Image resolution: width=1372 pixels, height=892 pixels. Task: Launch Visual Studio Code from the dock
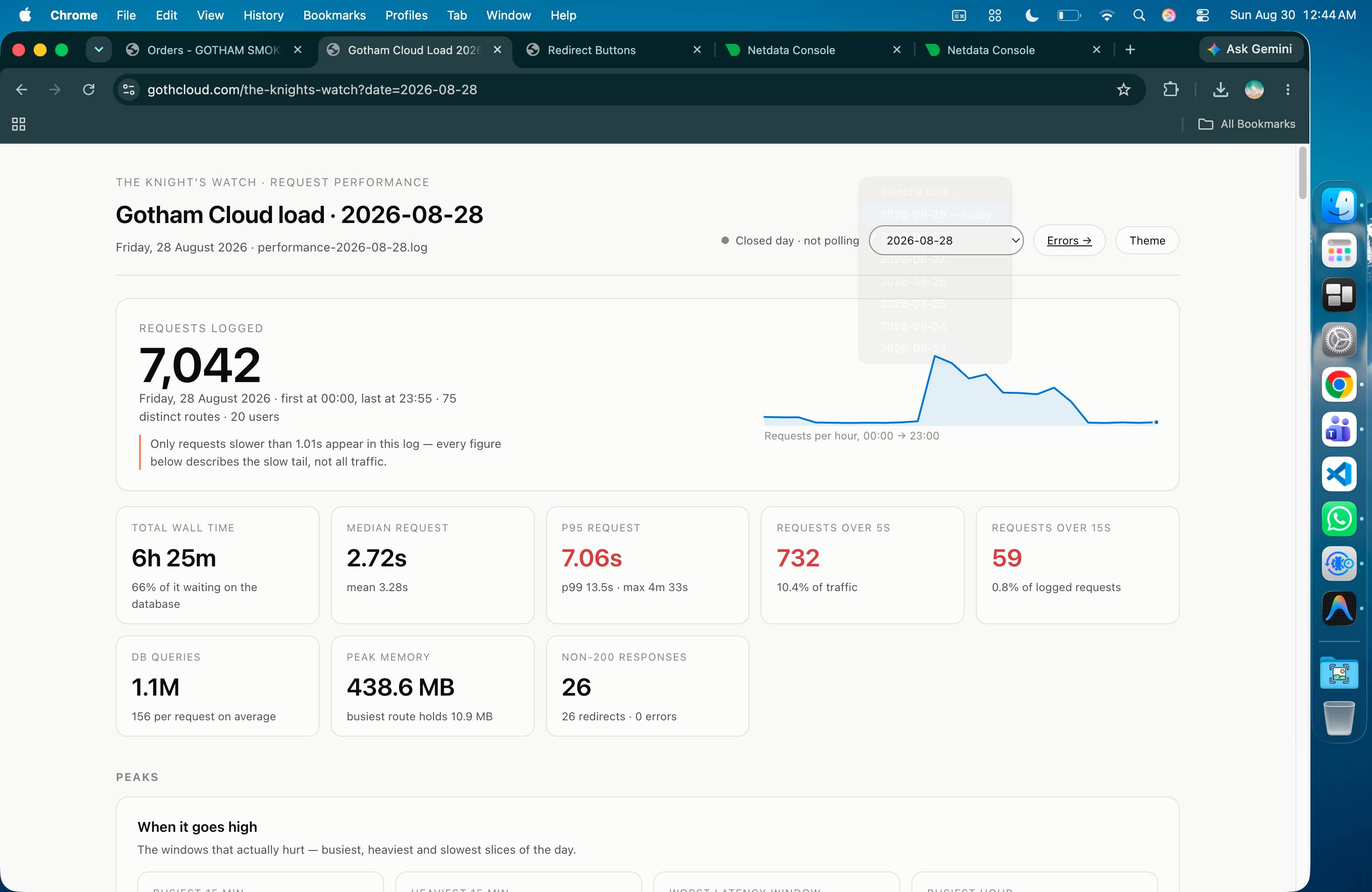(1338, 474)
